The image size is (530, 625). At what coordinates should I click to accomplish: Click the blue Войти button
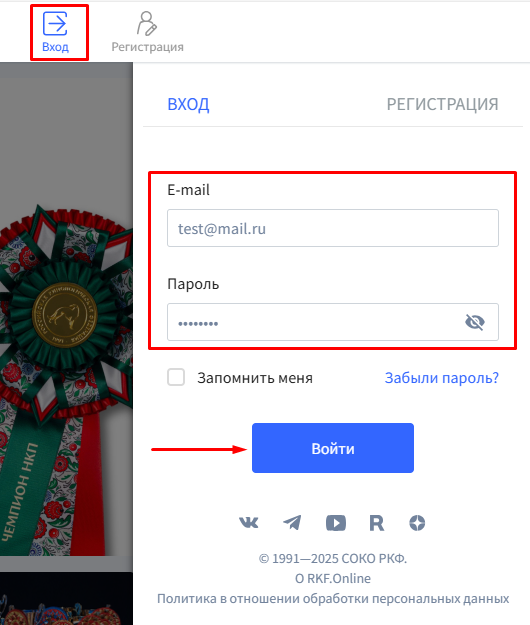[x=333, y=448]
